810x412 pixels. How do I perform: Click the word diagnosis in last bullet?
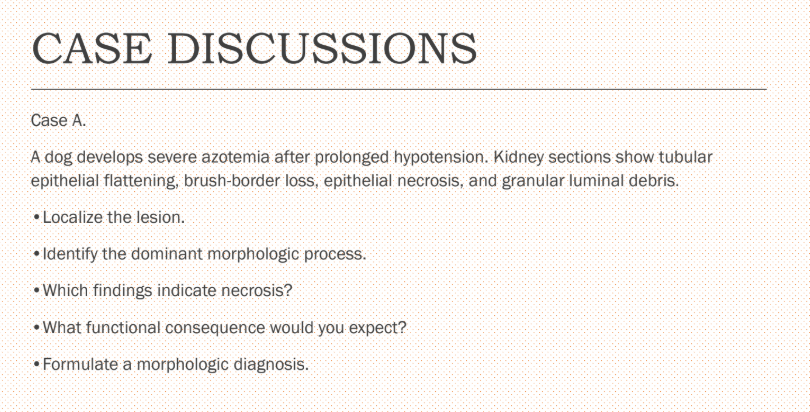tap(271, 365)
